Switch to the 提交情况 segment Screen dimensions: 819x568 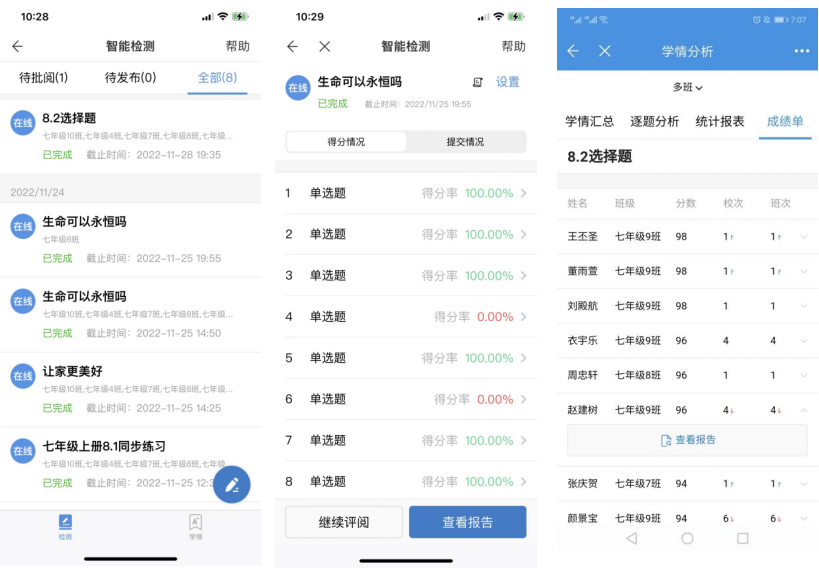[x=465, y=142]
